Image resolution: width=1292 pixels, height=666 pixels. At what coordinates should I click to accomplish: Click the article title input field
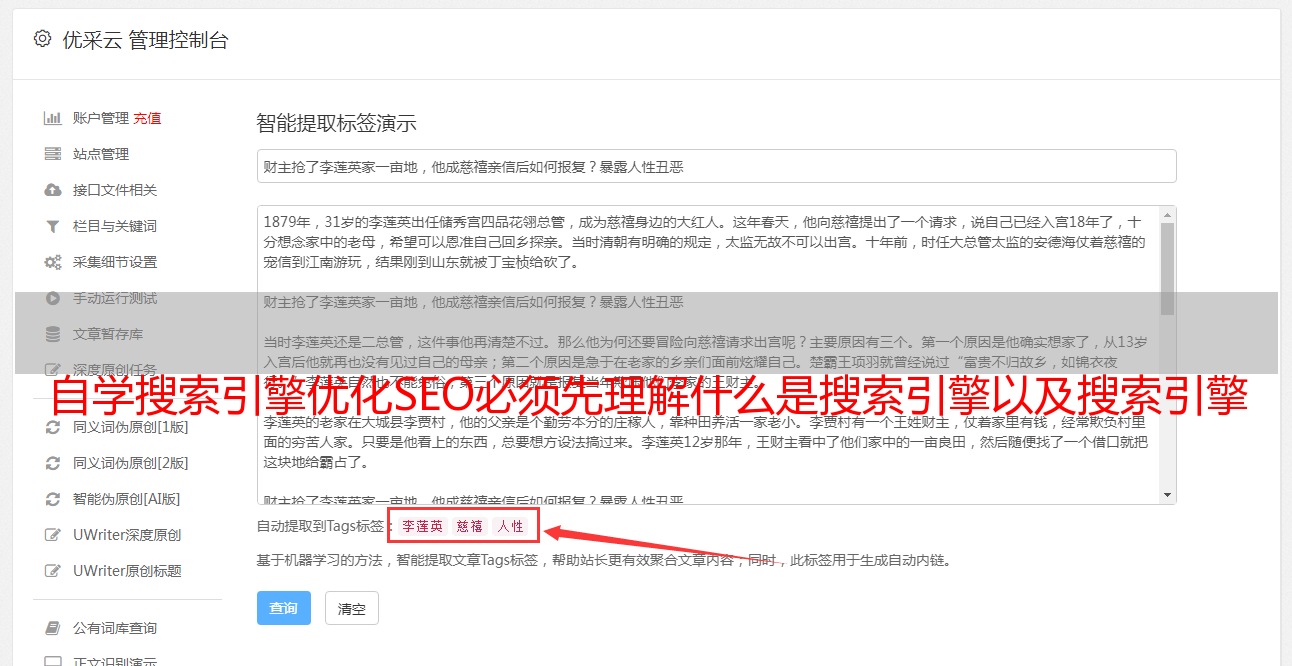[716, 166]
